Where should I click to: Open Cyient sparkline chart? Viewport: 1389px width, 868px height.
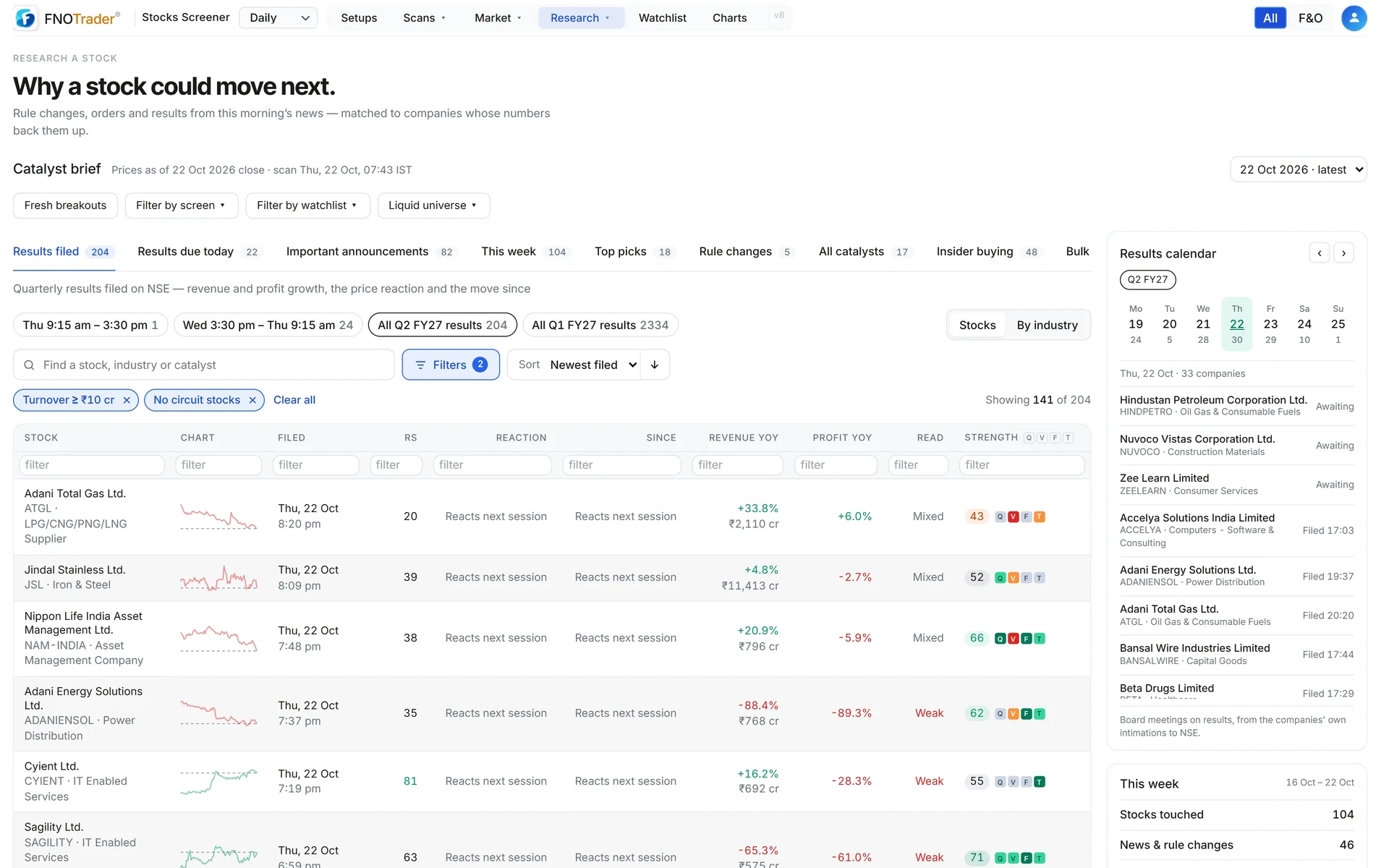pyautogui.click(x=218, y=781)
